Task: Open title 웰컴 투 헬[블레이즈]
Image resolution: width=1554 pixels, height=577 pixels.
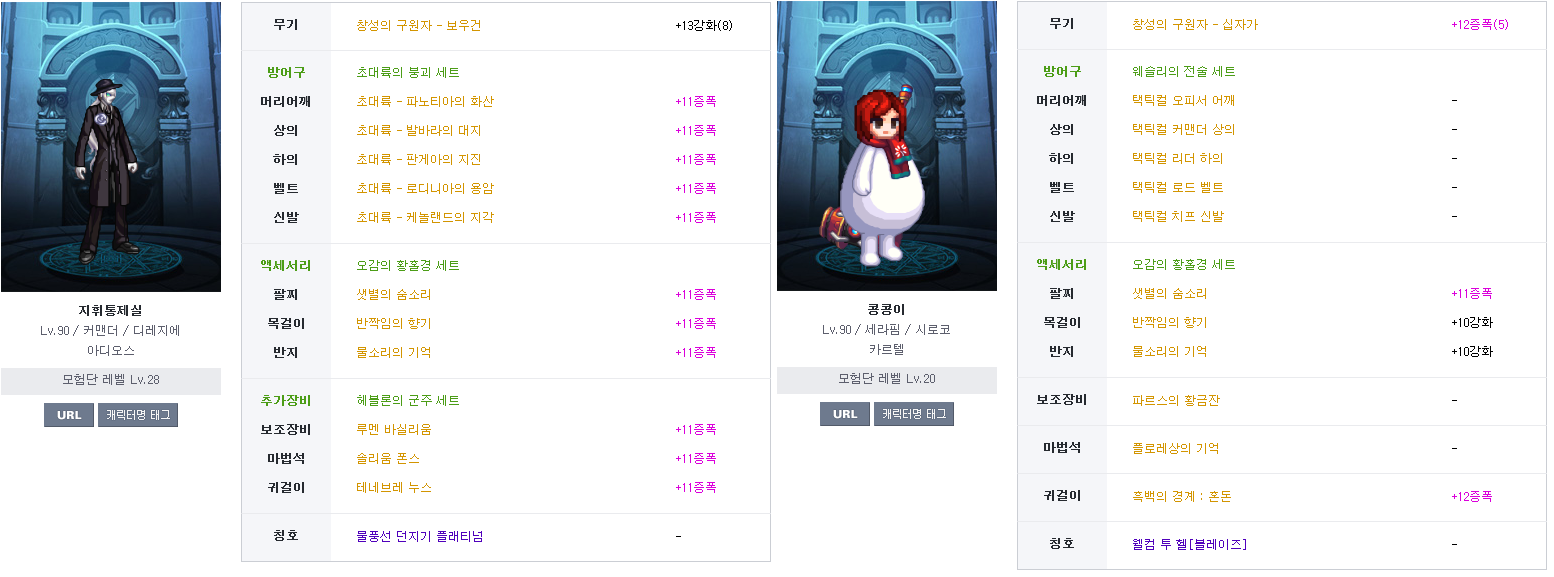Action: click(1189, 544)
